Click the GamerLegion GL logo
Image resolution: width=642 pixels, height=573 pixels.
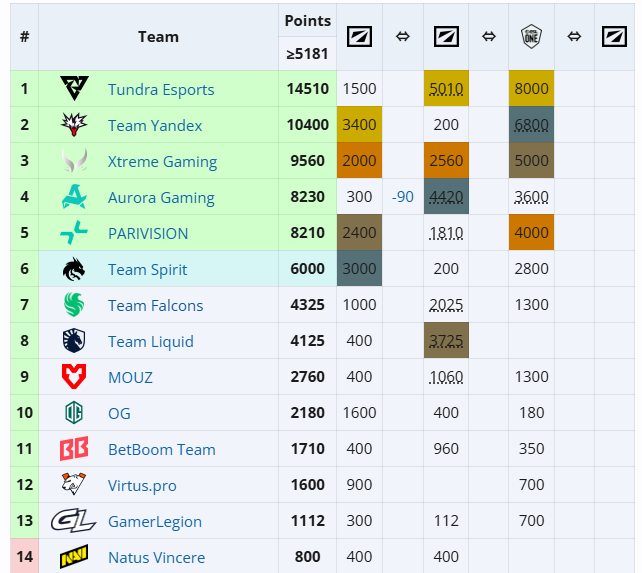pos(74,521)
